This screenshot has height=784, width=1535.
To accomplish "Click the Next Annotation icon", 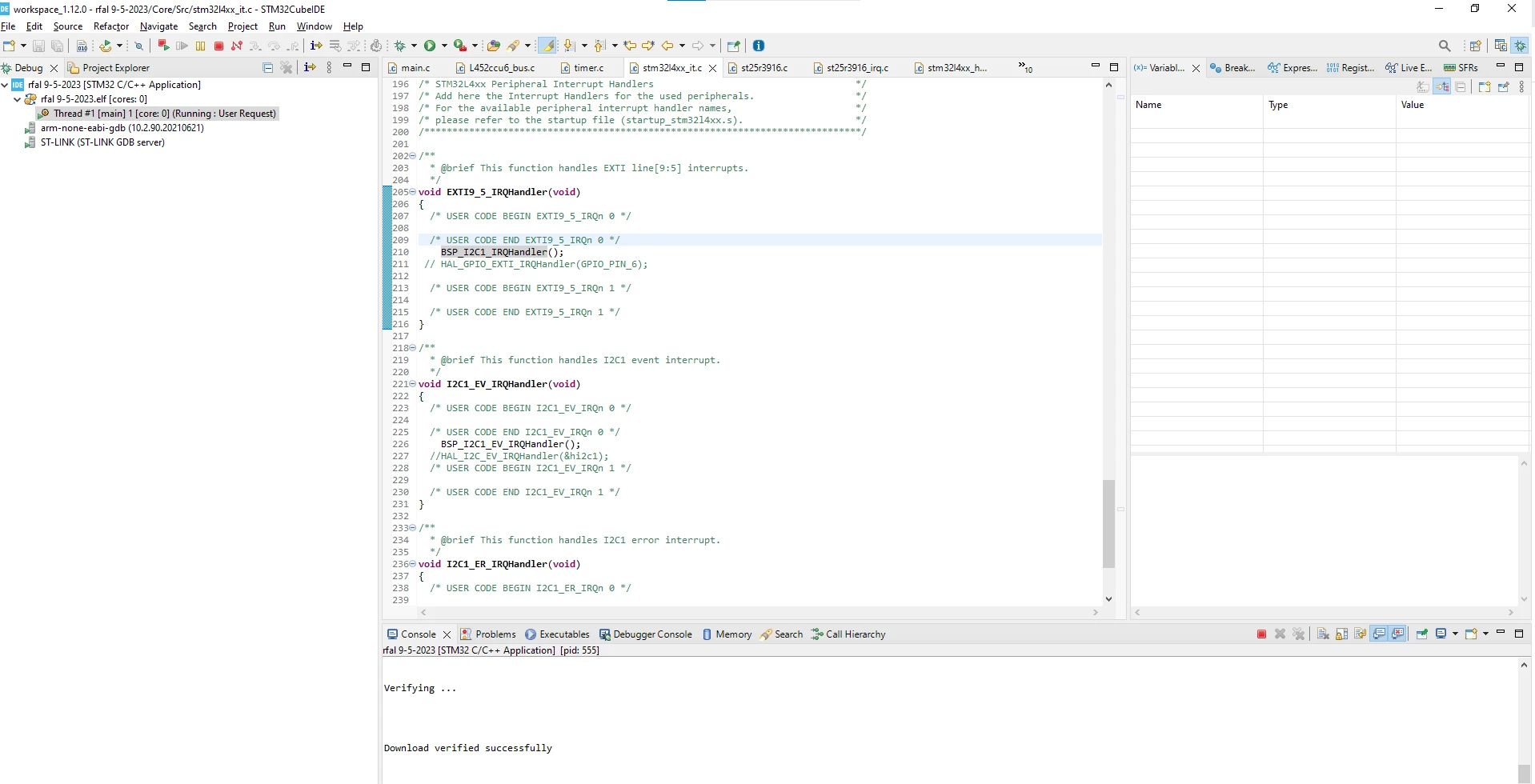I will (569, 46).
